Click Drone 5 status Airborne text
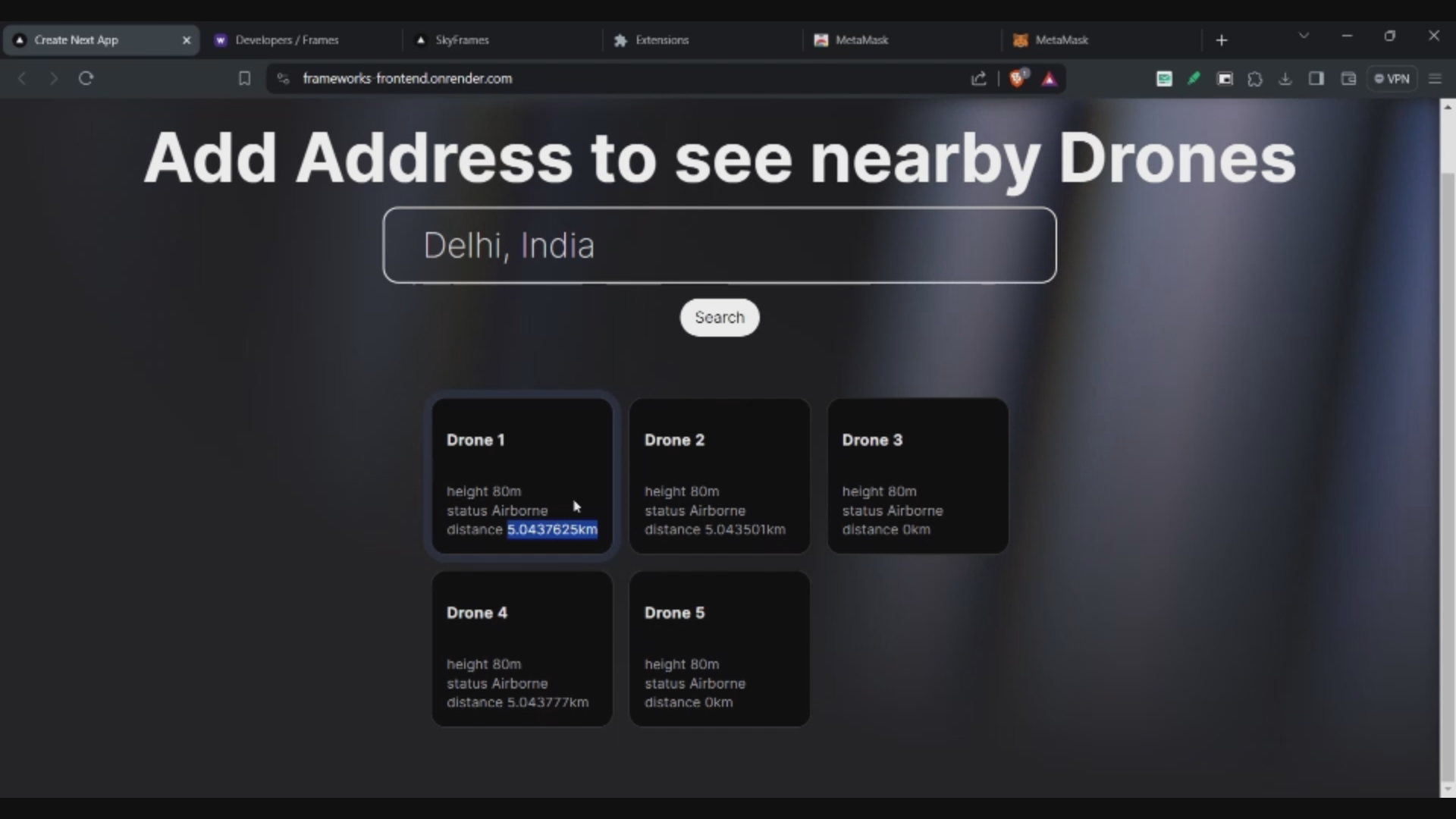Viewport: 1456px width, 819px height. (695, 683)
